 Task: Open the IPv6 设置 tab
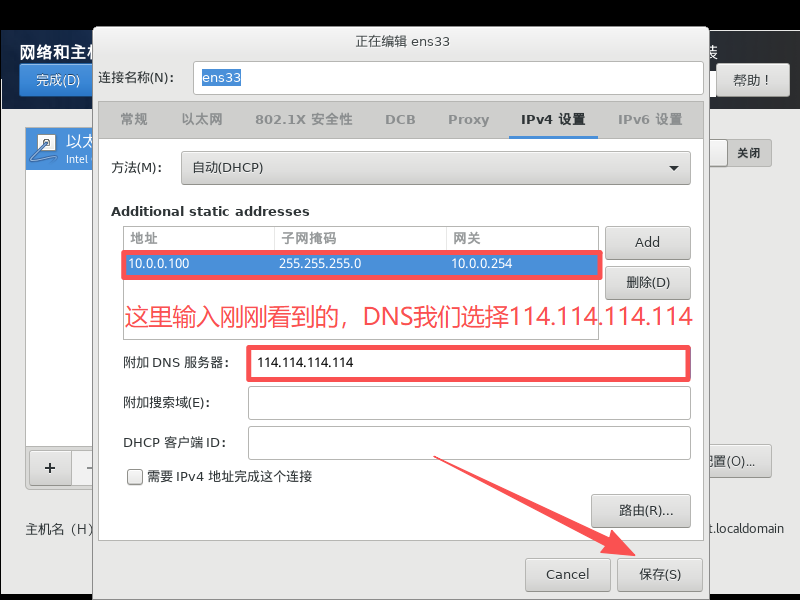tap(650, 119)
